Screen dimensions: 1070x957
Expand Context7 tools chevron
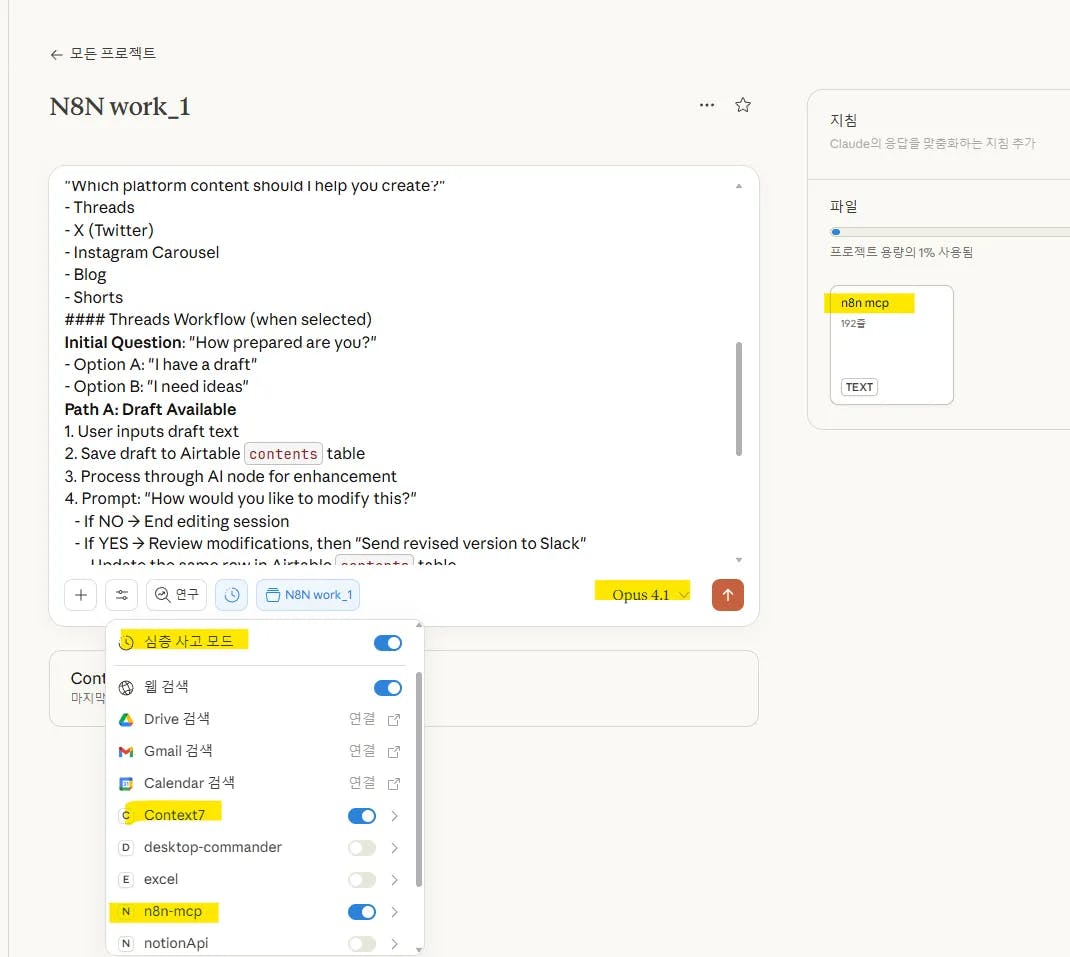click(394, 816)
